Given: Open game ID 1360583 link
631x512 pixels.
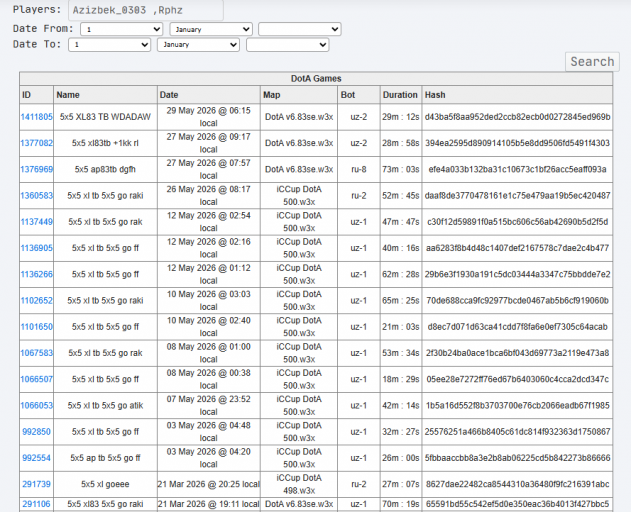Looking at the screenshot, I should tap(37, 196).
